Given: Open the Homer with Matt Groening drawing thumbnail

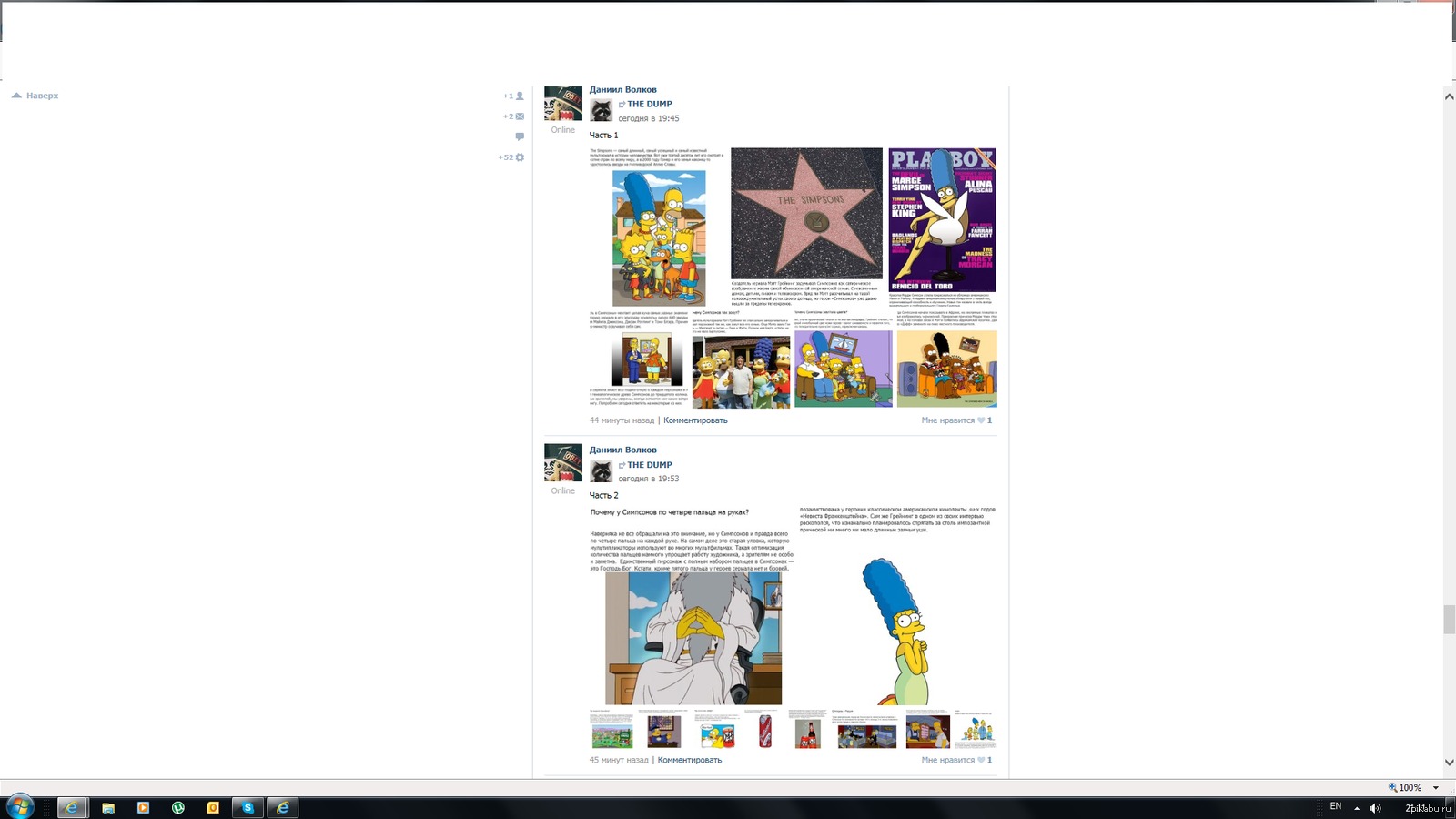Looking at the screenshot, I should 646,359.
